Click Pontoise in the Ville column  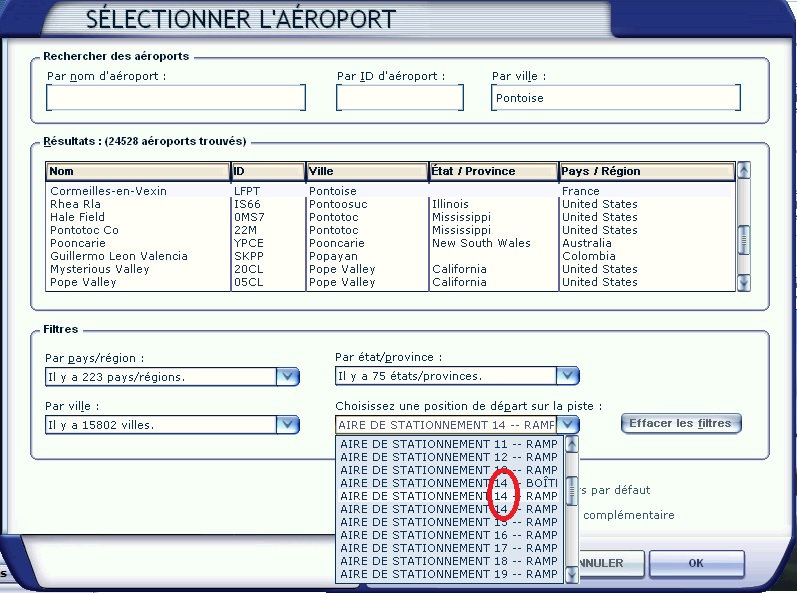click(x=333, y=191)
